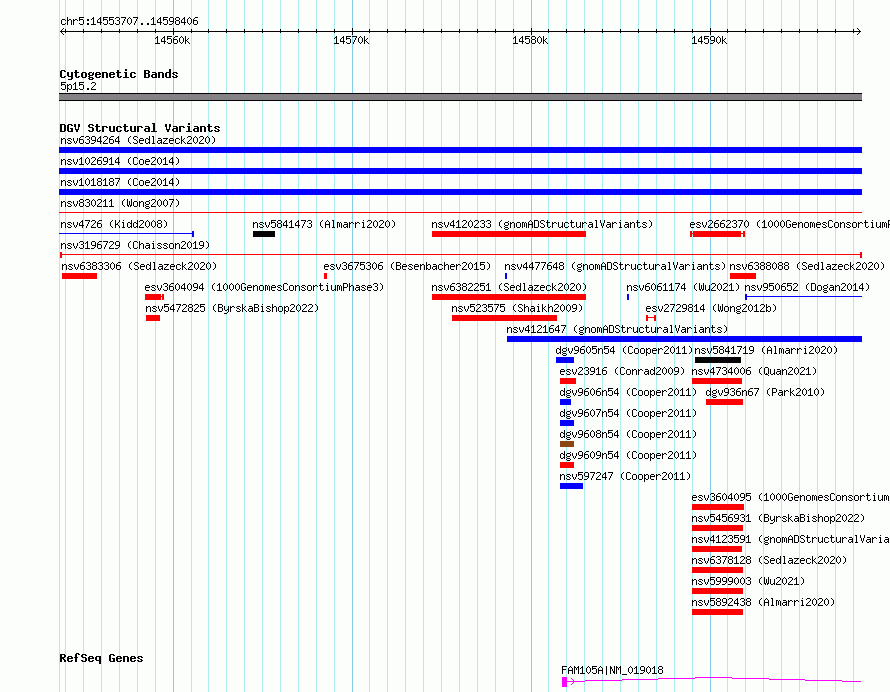Open esv2662370 1000GenomesConsortium label
The height and width of the screenshot is (692, 890).
(x=790, y=224)
